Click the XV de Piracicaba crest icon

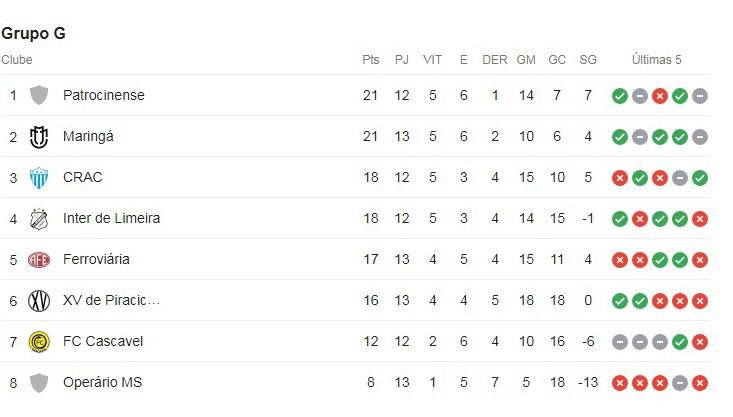39,301
